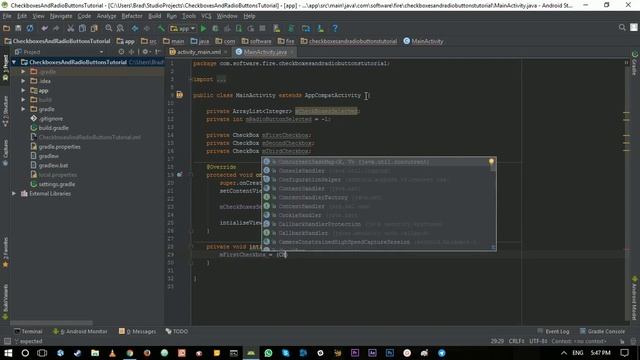Open the Android Monitor tool window
Screen dimensions: 640x360
(x=80, y=331)
